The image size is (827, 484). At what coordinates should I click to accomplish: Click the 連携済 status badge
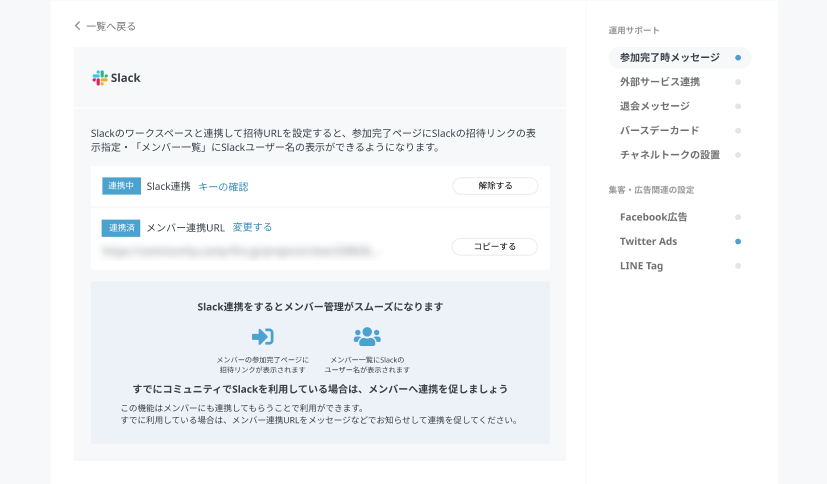pyautogui.click(x=121, y=227)
